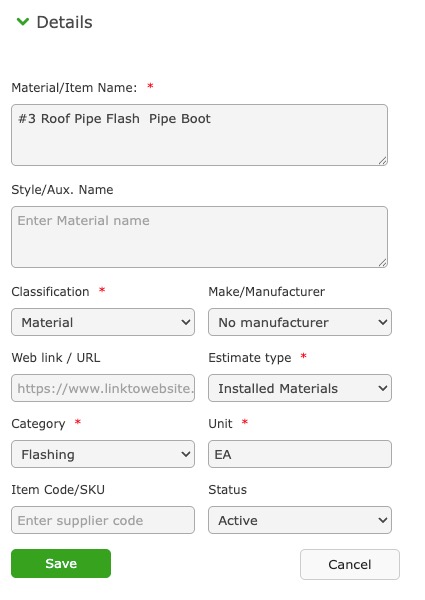Click the Classification dropdown arrow
Image resolution: width=425 pixels, height=600 pixels.
186,322
